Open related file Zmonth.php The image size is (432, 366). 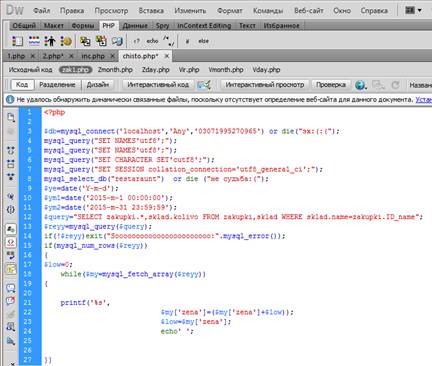point(115,70)
